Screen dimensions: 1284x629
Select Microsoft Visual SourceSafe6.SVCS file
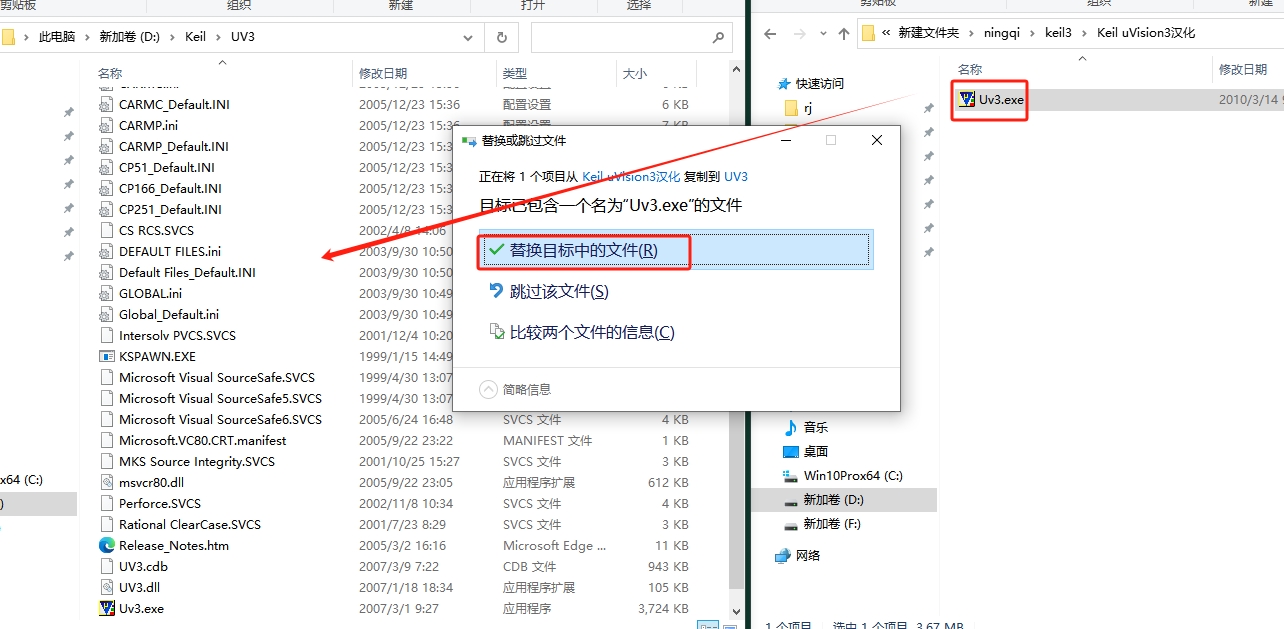tap(221, 419)
